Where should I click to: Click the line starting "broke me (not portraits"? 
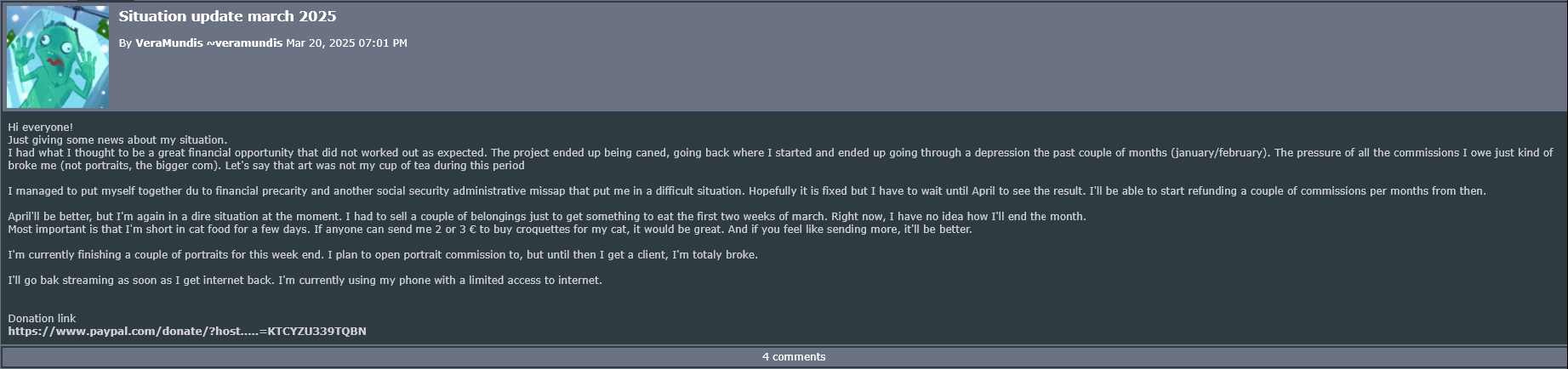[266, 165]
